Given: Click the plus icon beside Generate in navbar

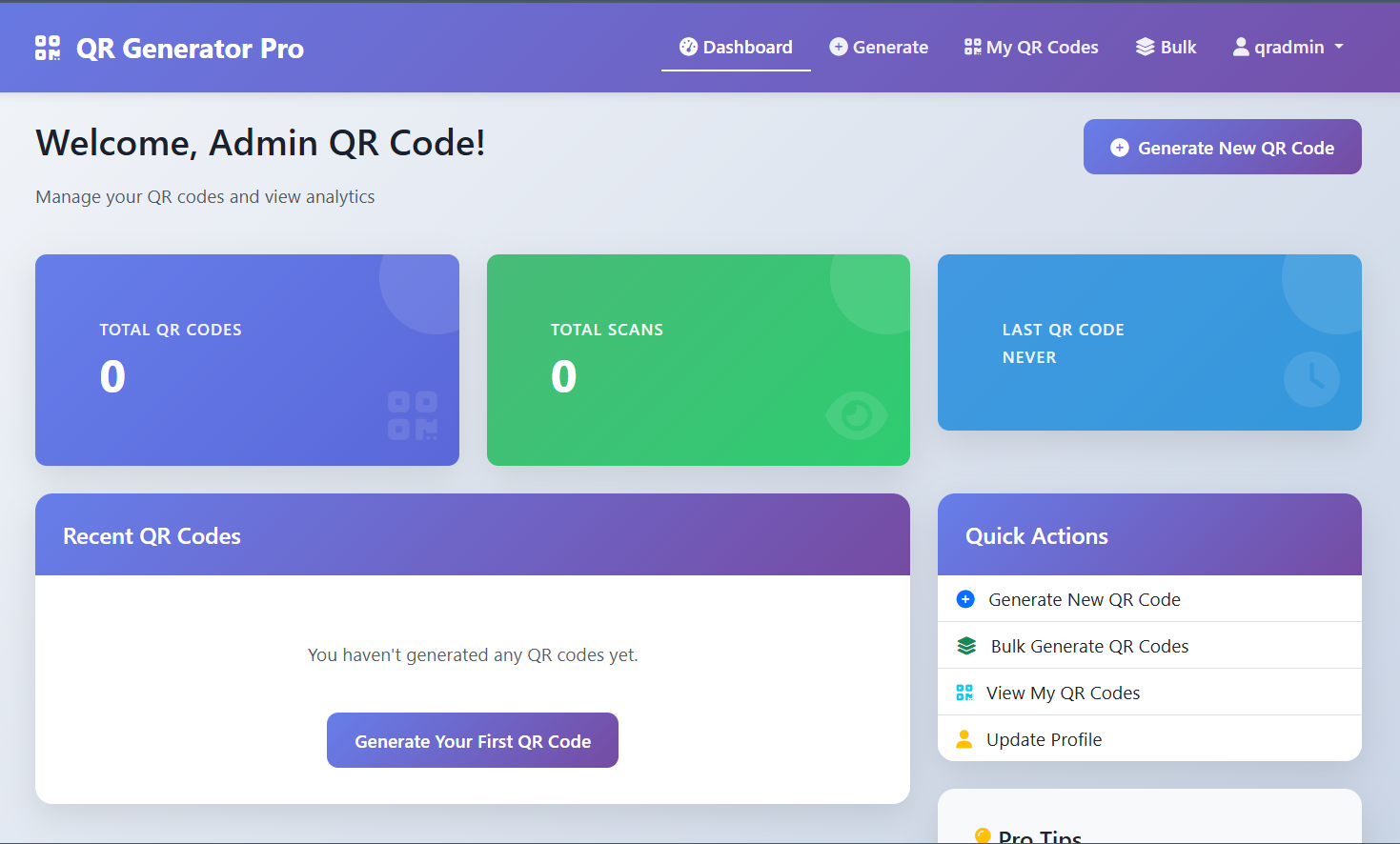Looking at the screenshot, I should 839,47.
